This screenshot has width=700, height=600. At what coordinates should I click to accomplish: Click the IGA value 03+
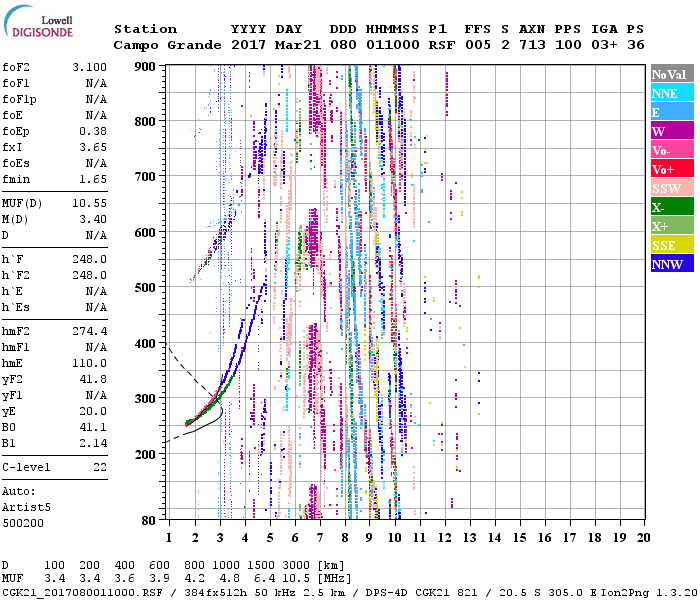(x=604, y=45)
